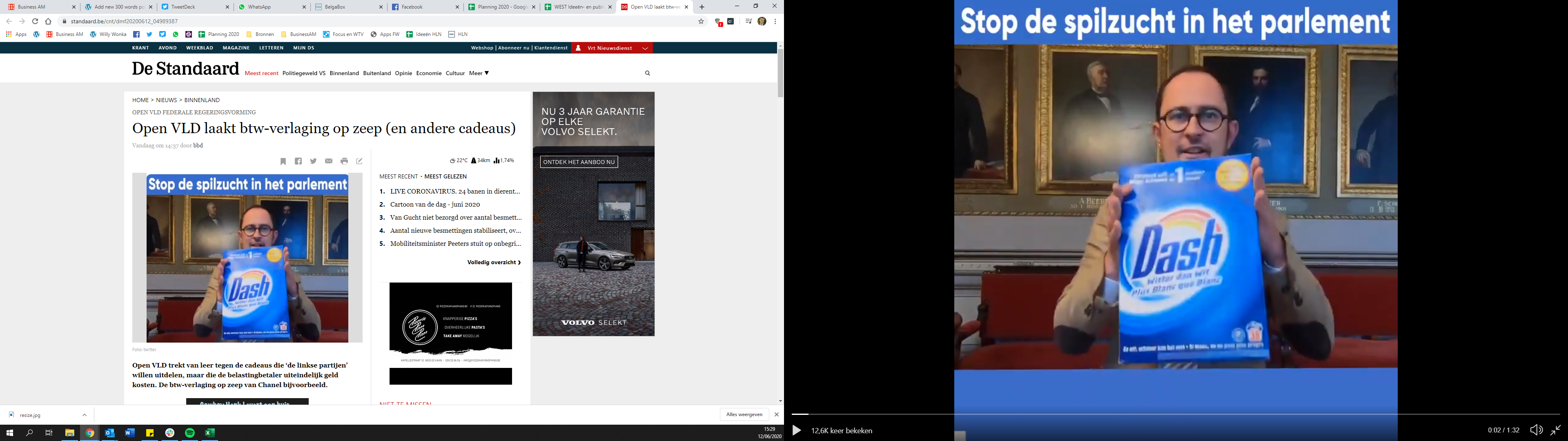Open the Vrt Nieuwsdienst account dropdown
Viewport: 1568px width, 441px height.
click(x=645, y=48)
